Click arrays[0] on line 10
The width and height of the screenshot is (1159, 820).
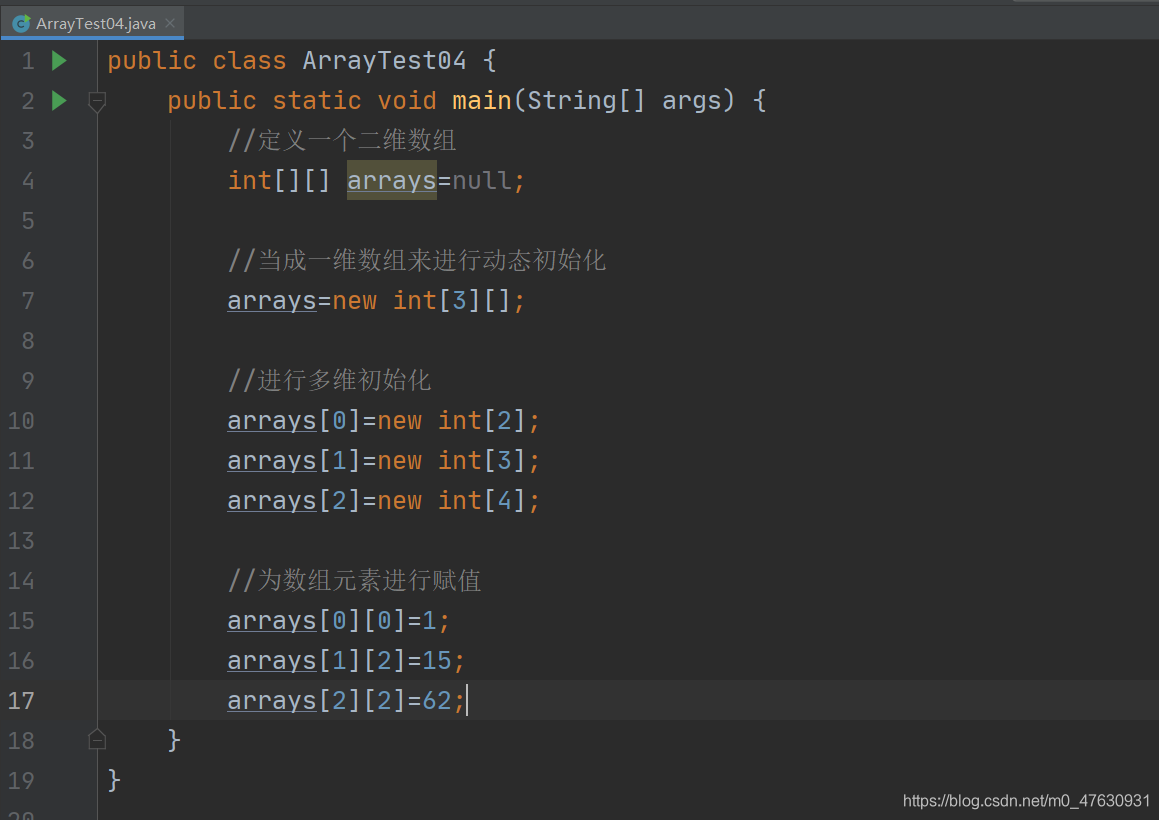(293, 421)
